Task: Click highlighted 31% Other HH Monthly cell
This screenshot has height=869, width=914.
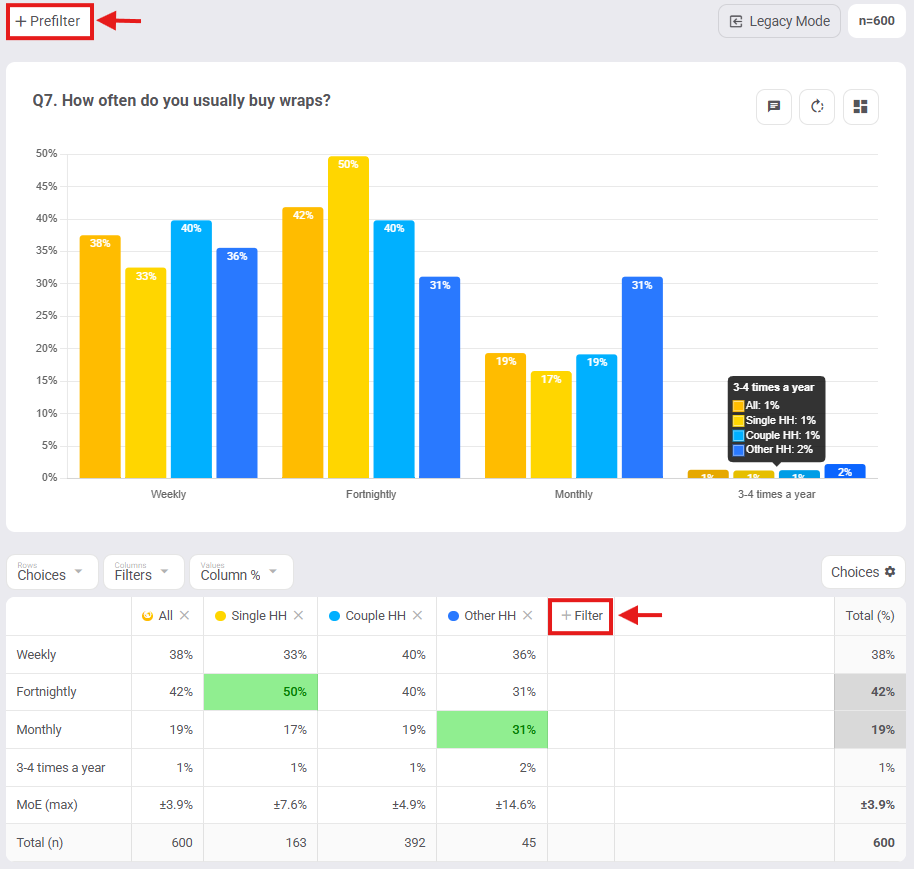Action: pyautogui.click(x=492, y=730)
